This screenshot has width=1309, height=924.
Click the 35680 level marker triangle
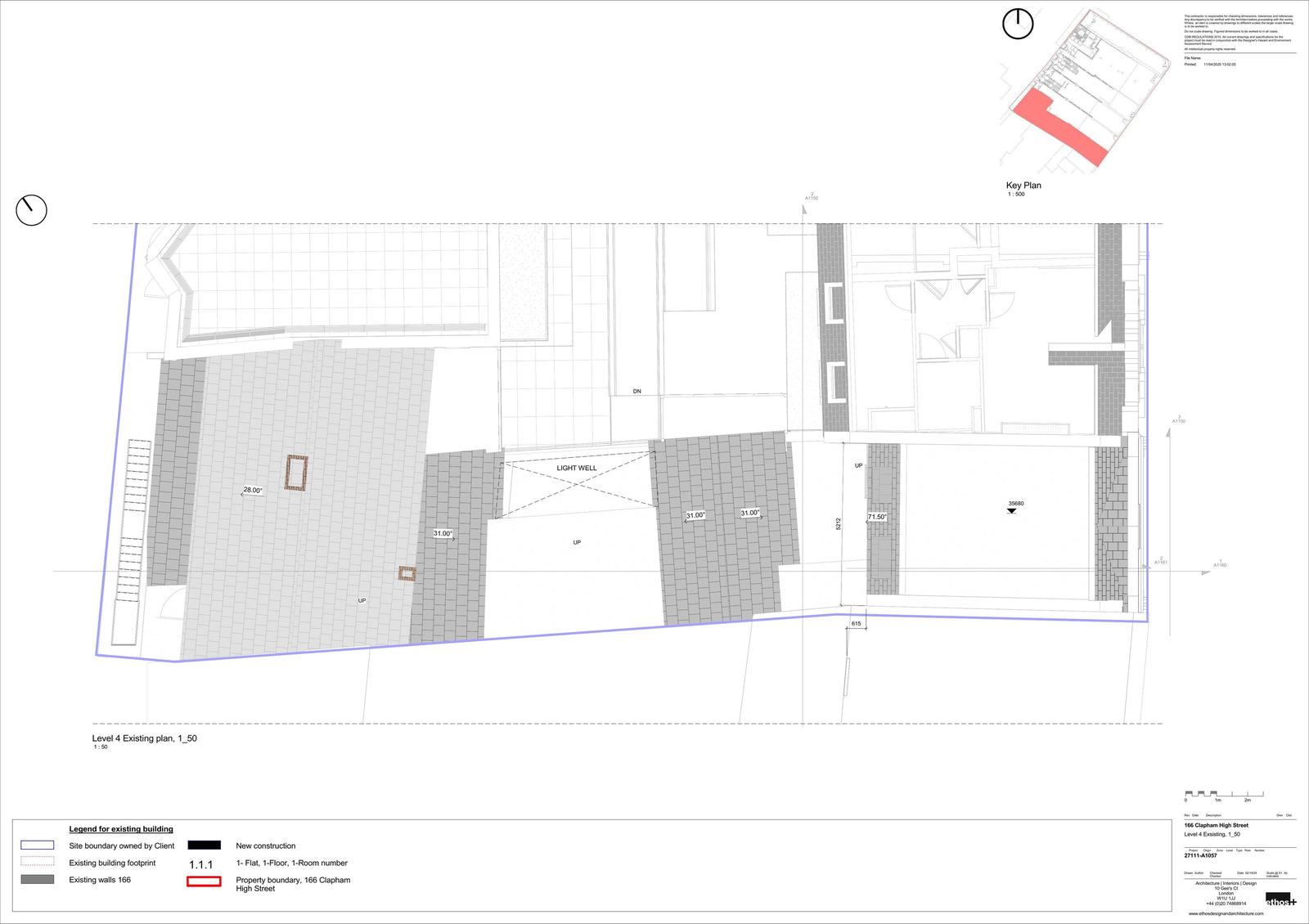1011,511
